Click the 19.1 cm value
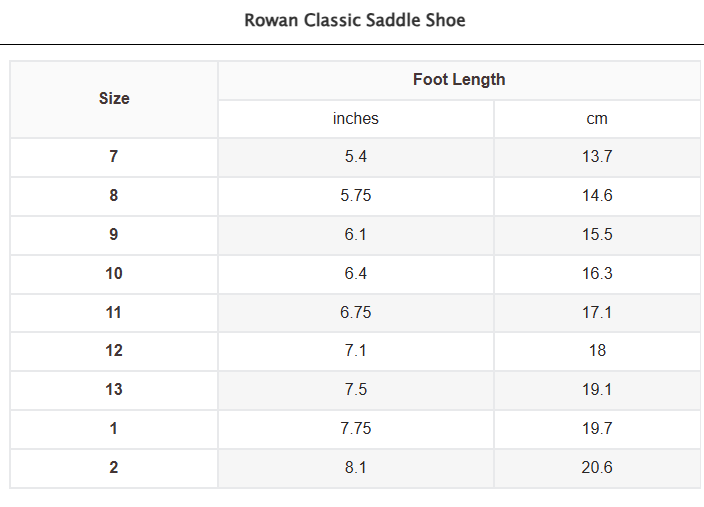 tap(597, 390)
